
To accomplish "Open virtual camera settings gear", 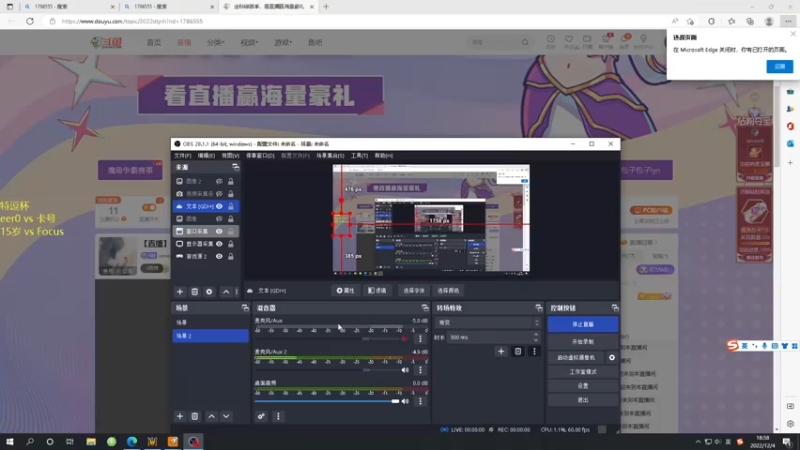I will (612, 358).
